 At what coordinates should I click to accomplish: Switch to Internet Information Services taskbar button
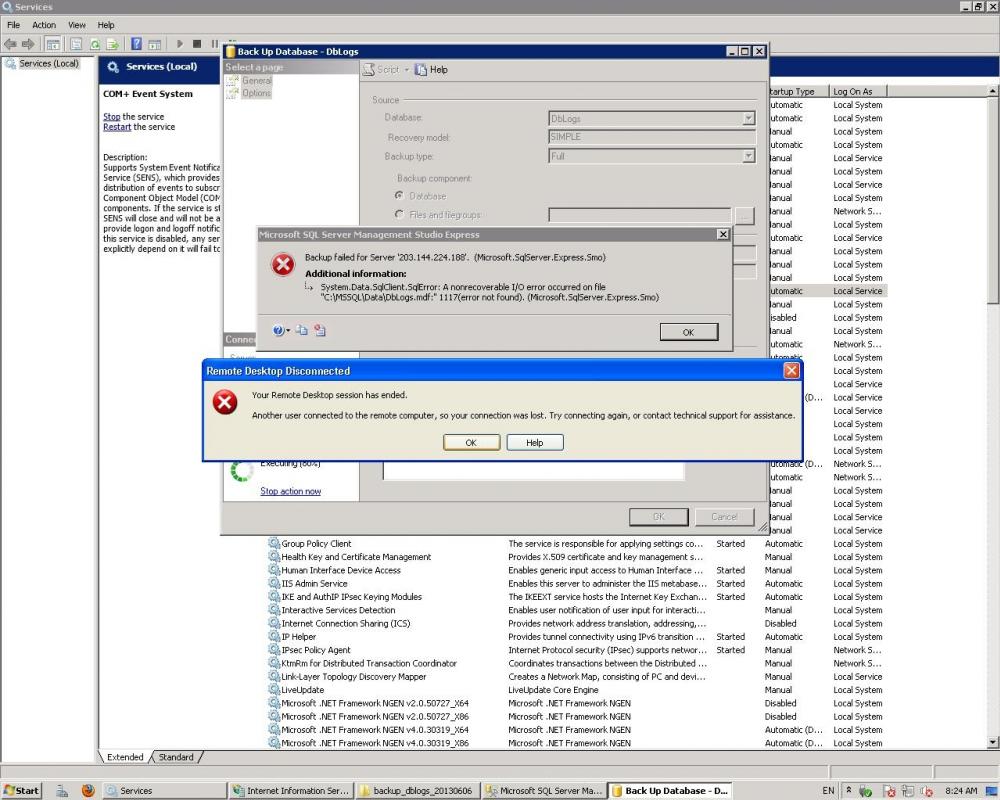coord(291,790)
